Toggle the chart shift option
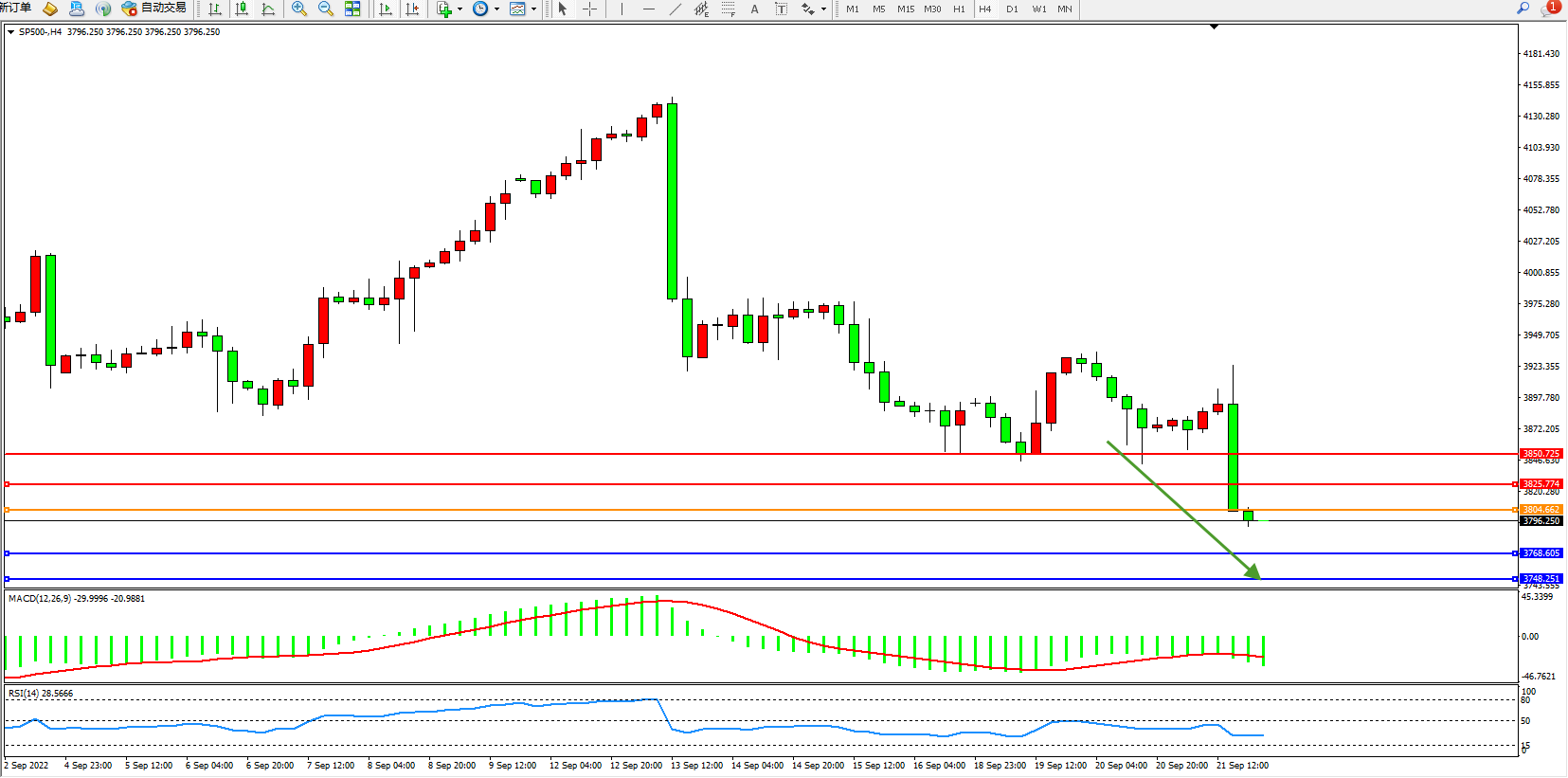 coord(412,9)
